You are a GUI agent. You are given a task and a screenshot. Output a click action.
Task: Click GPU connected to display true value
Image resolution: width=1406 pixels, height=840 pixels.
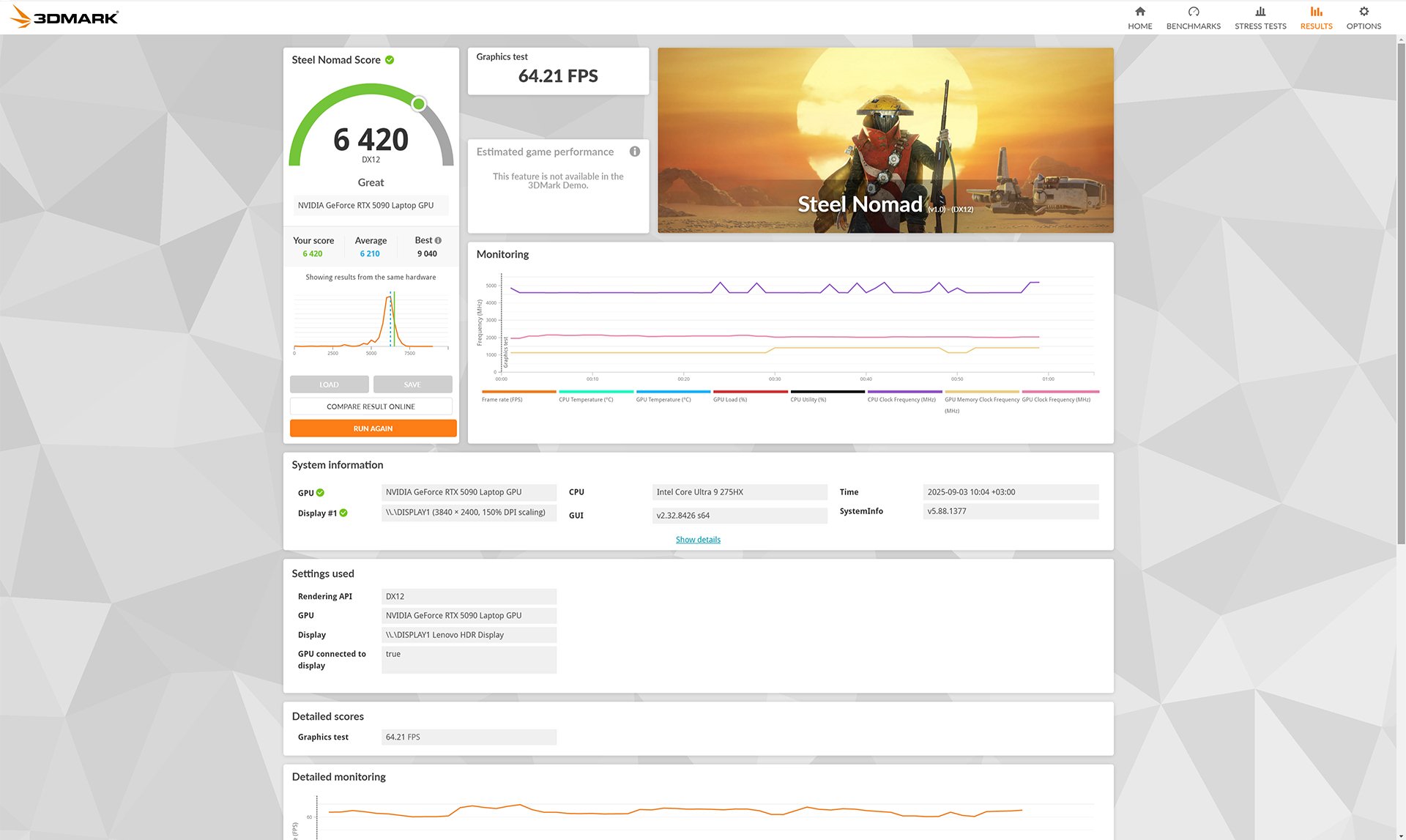469,660
